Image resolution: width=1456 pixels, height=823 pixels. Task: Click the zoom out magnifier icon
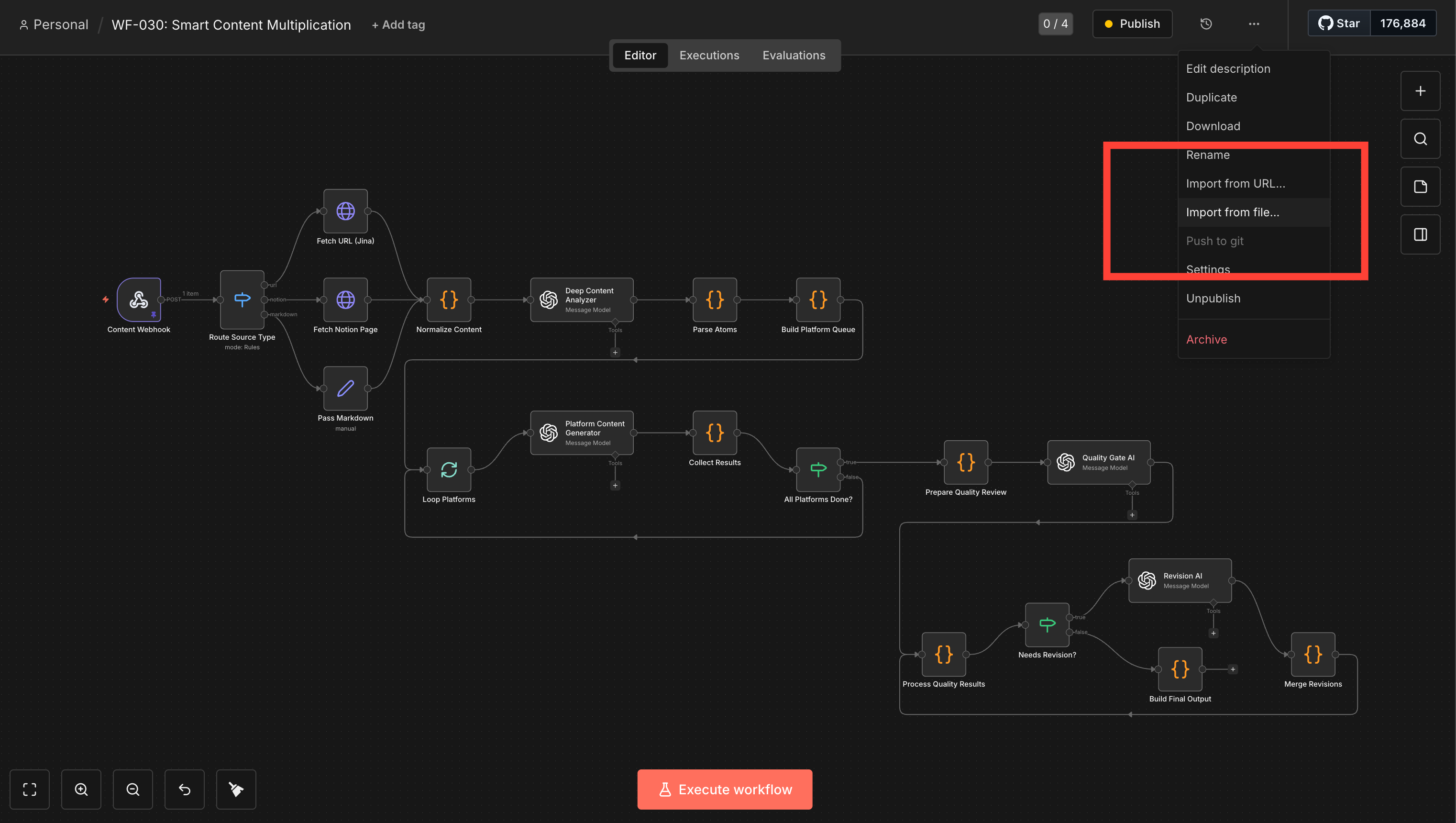pos(133,789)
